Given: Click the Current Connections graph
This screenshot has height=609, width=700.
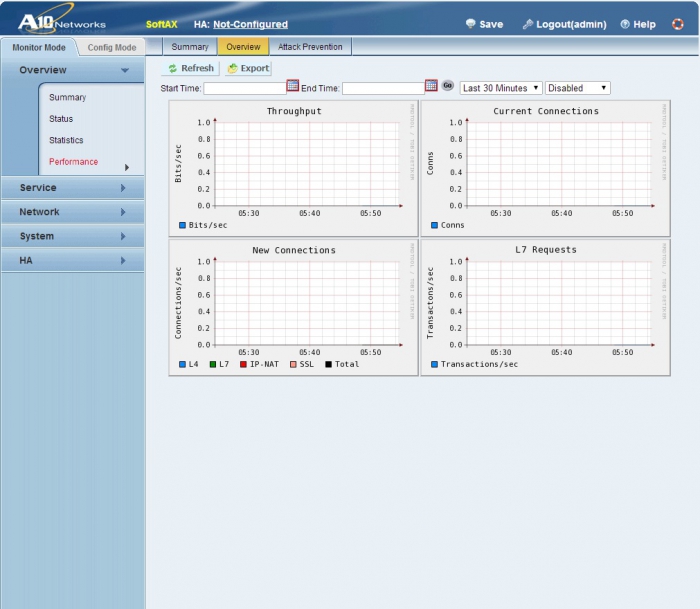Looking at the screenshot, I should [x=545, y=168].
